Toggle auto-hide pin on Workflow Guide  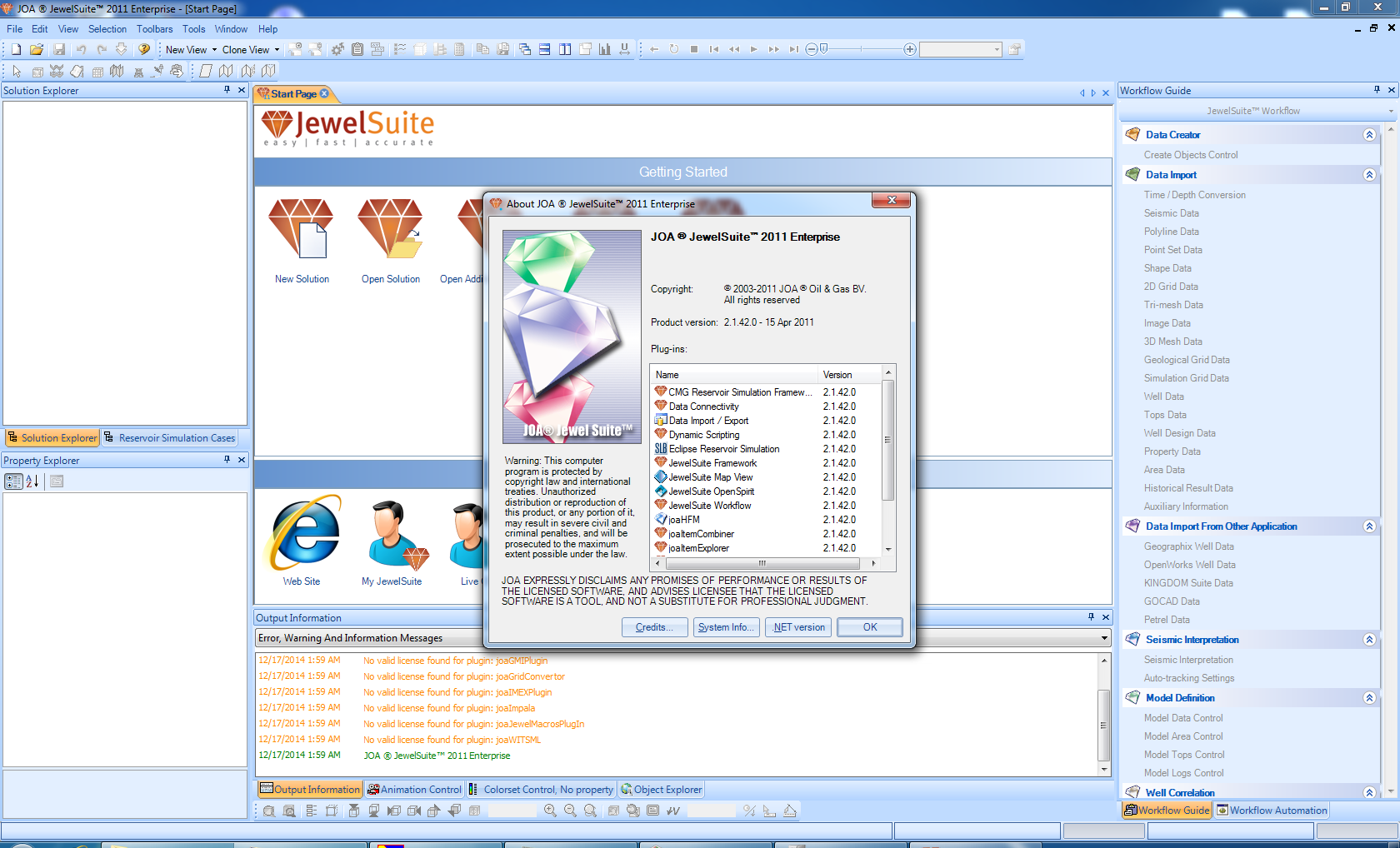(1377, 90)
